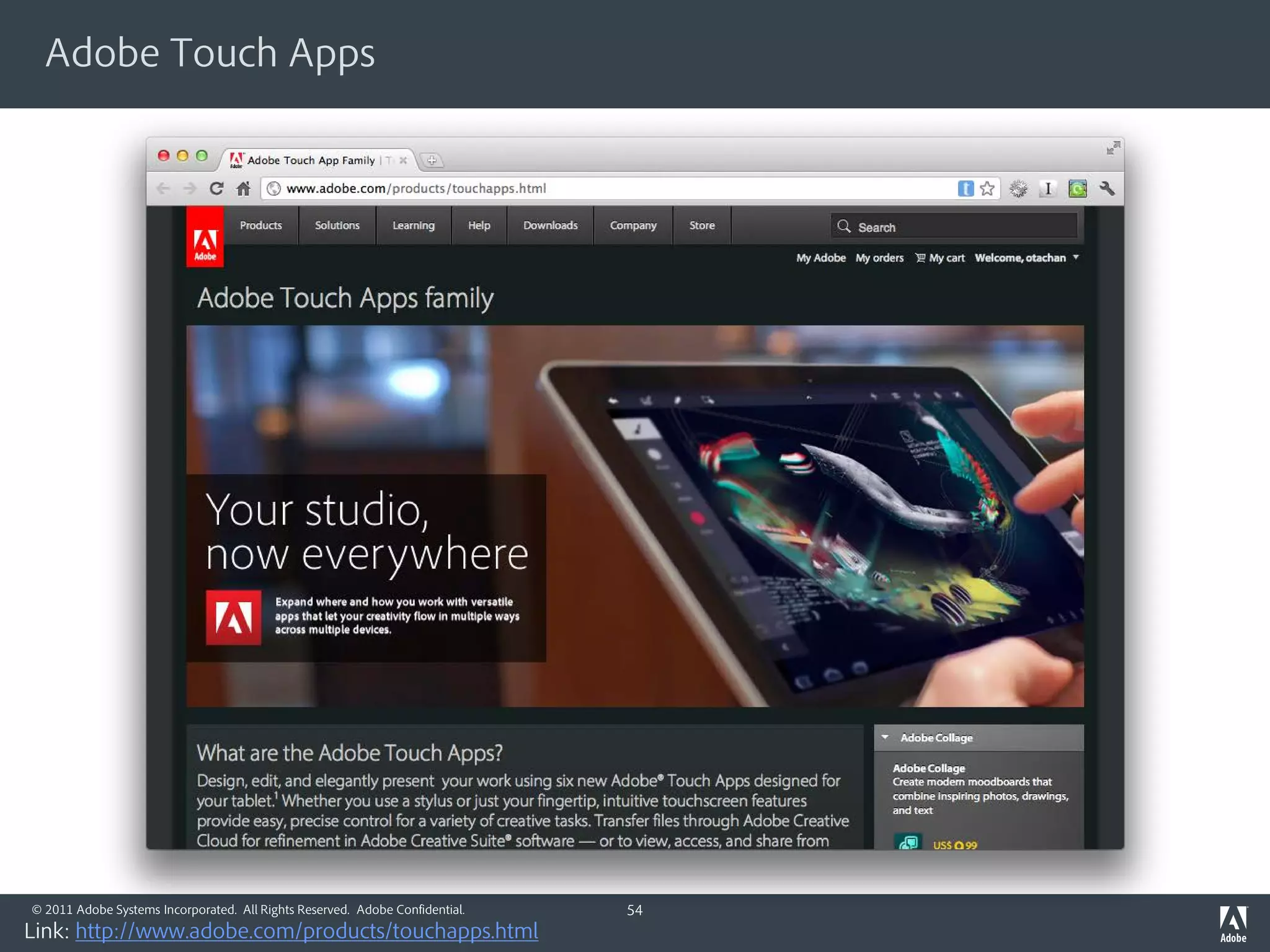Click the Instapaper 'I' extension icon
This screenshot has width=1270, height=952.
coord(1047,188)
